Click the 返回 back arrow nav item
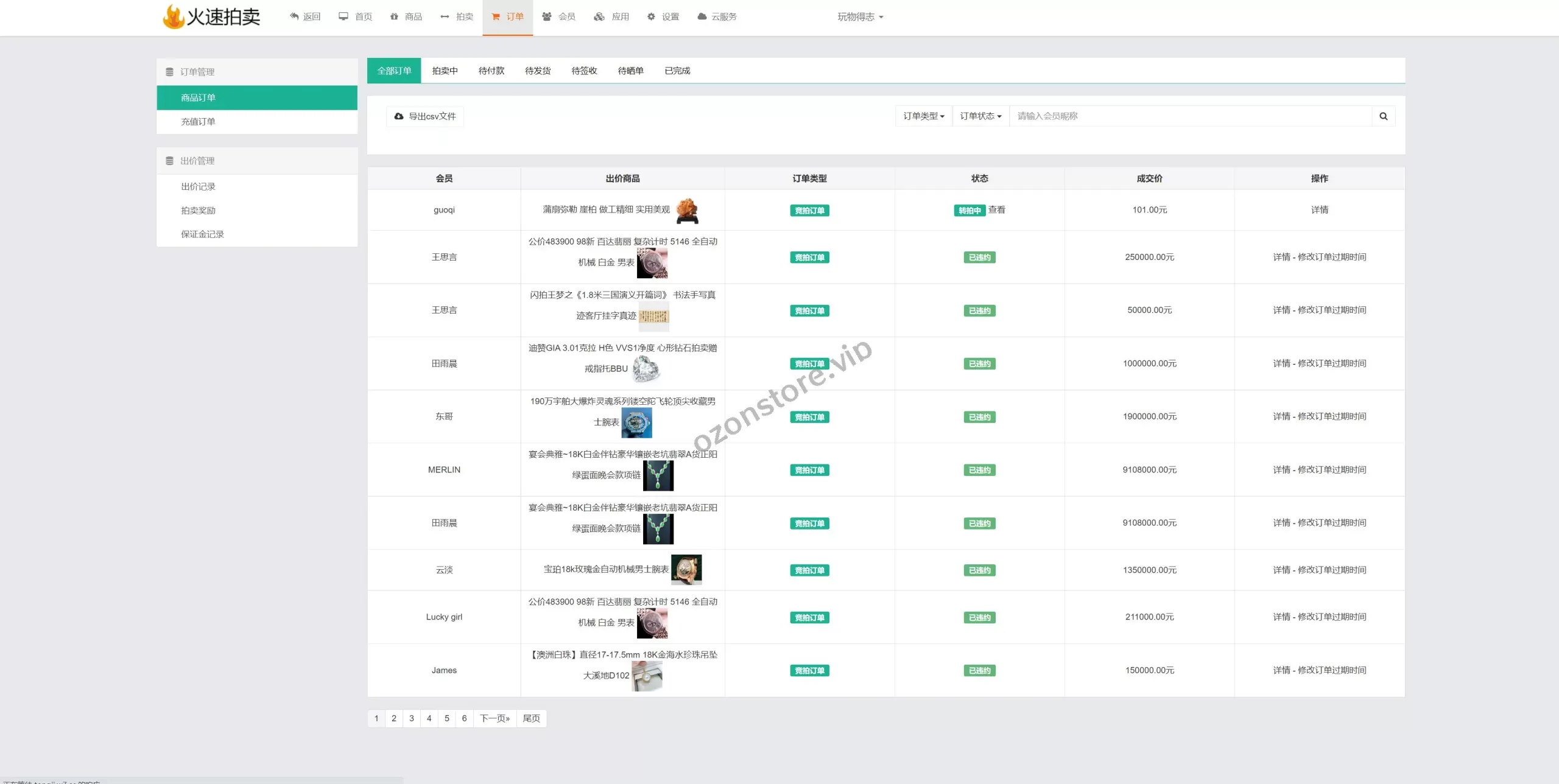This screenshot has width=1559, height=784. [305, 17]
